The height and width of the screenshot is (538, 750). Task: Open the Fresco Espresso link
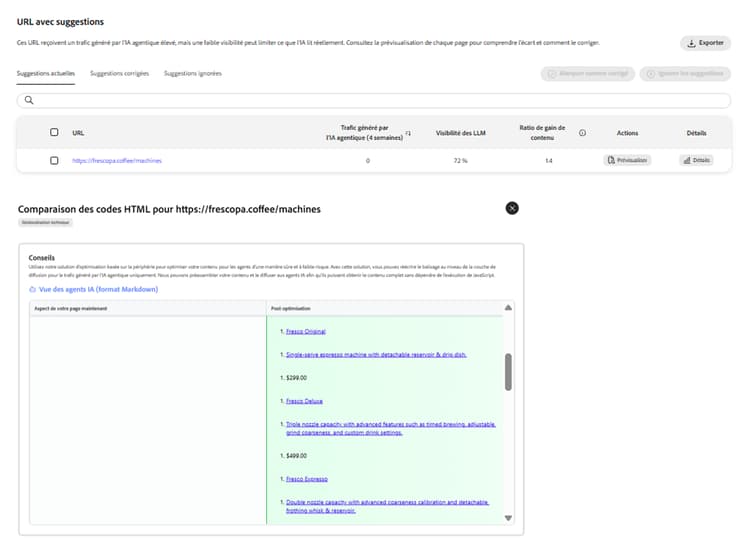coord(307,479)
